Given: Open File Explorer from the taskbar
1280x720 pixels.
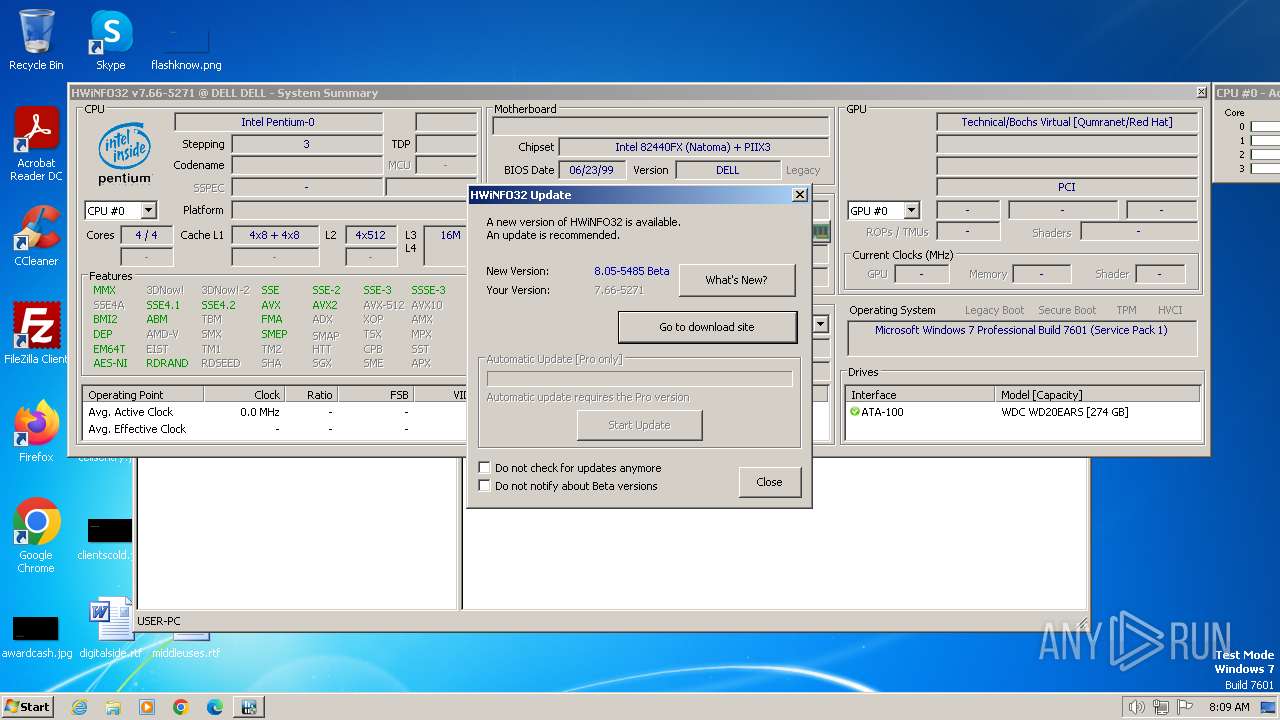Looking at the screenshot, I should (x=113, y=707).
